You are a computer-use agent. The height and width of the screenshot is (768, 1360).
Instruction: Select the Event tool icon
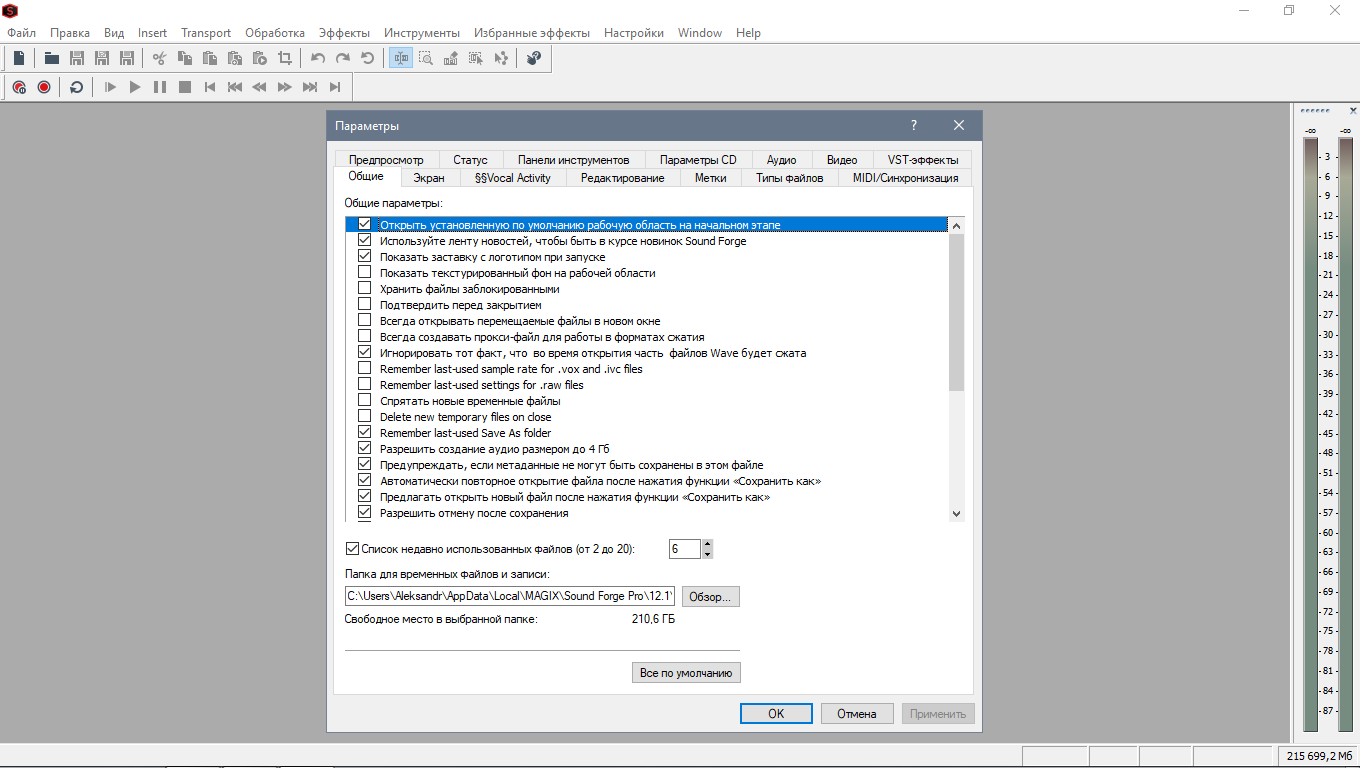(476, 58)
